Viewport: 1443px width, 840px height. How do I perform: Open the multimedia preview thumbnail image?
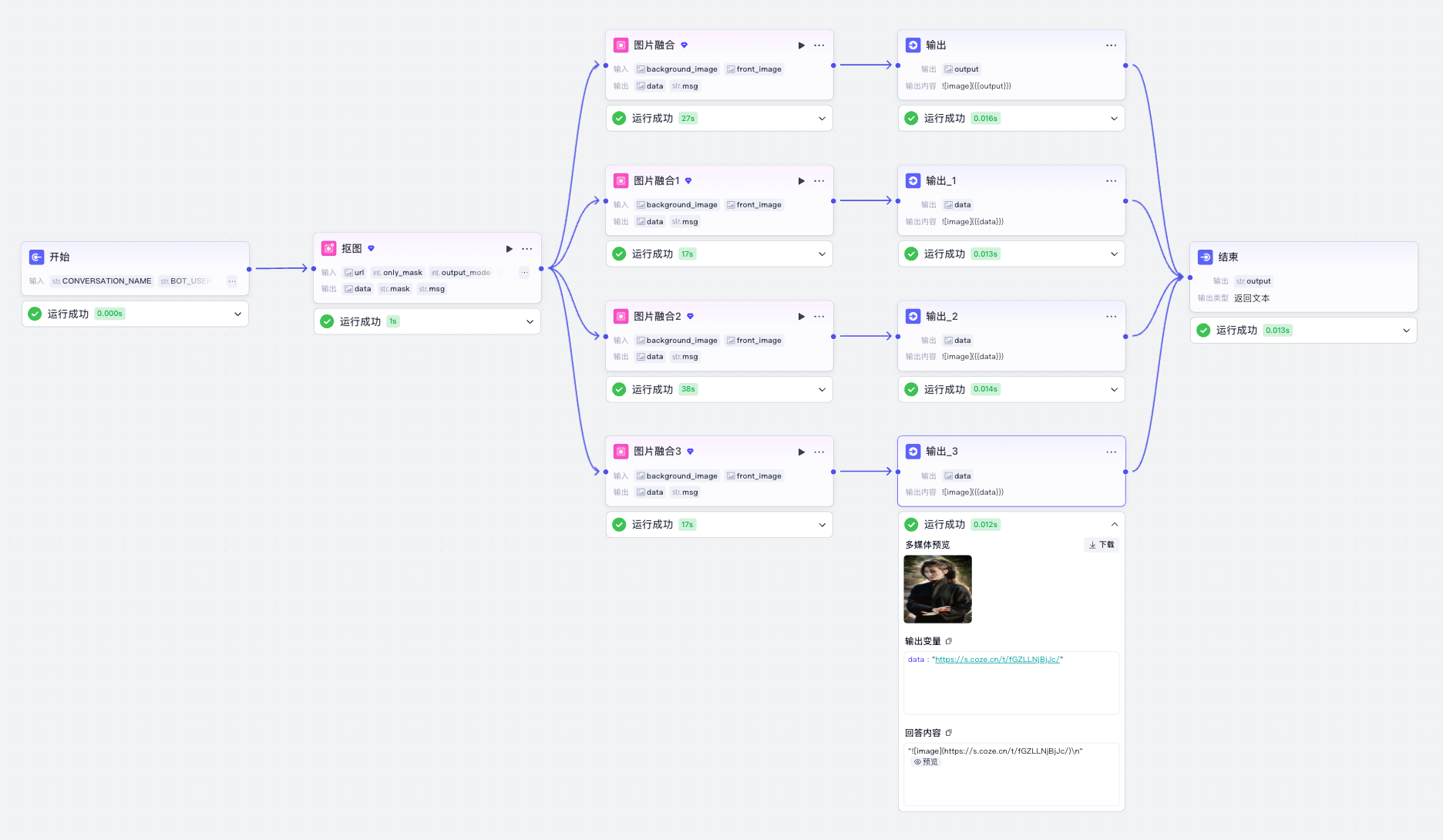point(937,590)
